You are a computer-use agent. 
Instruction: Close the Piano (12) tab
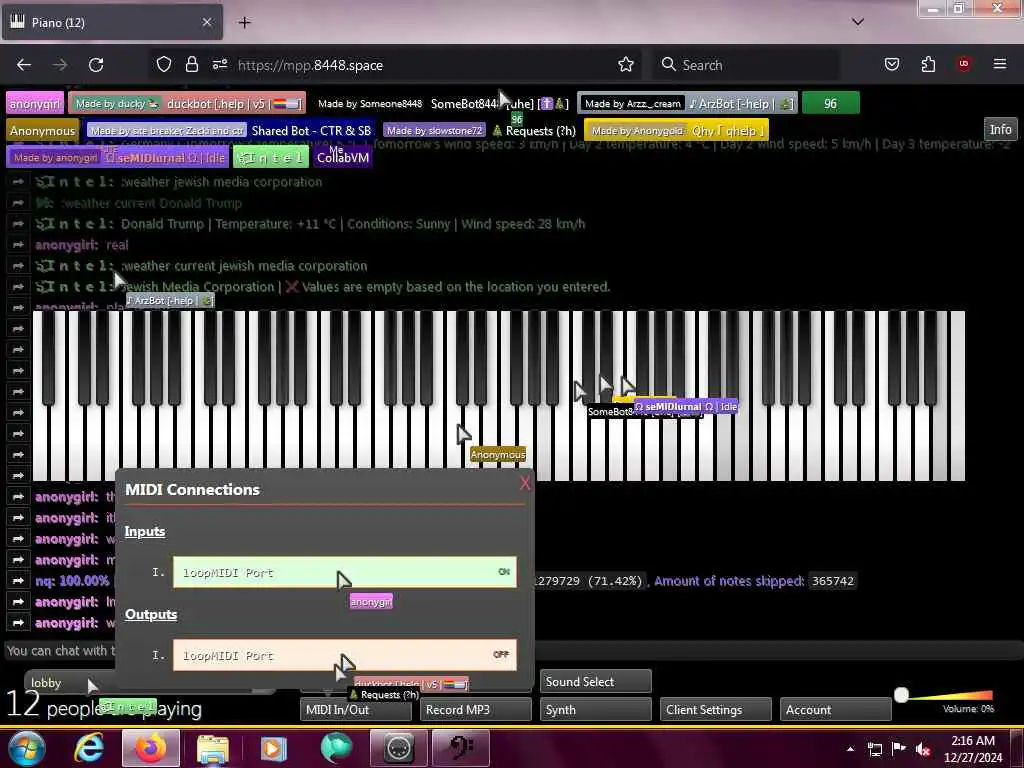pyautogui.click(x=207, y=22)
